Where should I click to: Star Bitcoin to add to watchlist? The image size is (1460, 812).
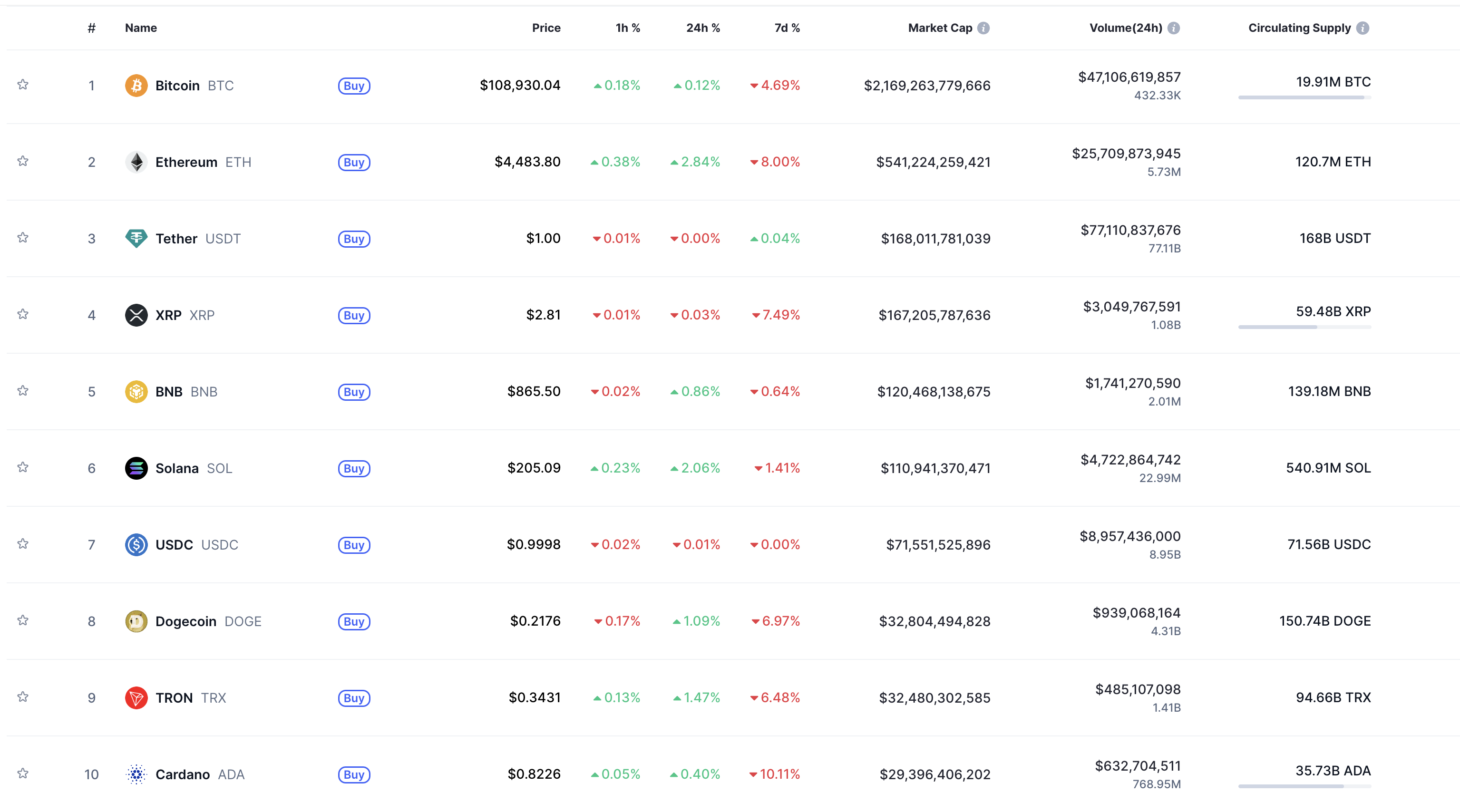[23, 85]
